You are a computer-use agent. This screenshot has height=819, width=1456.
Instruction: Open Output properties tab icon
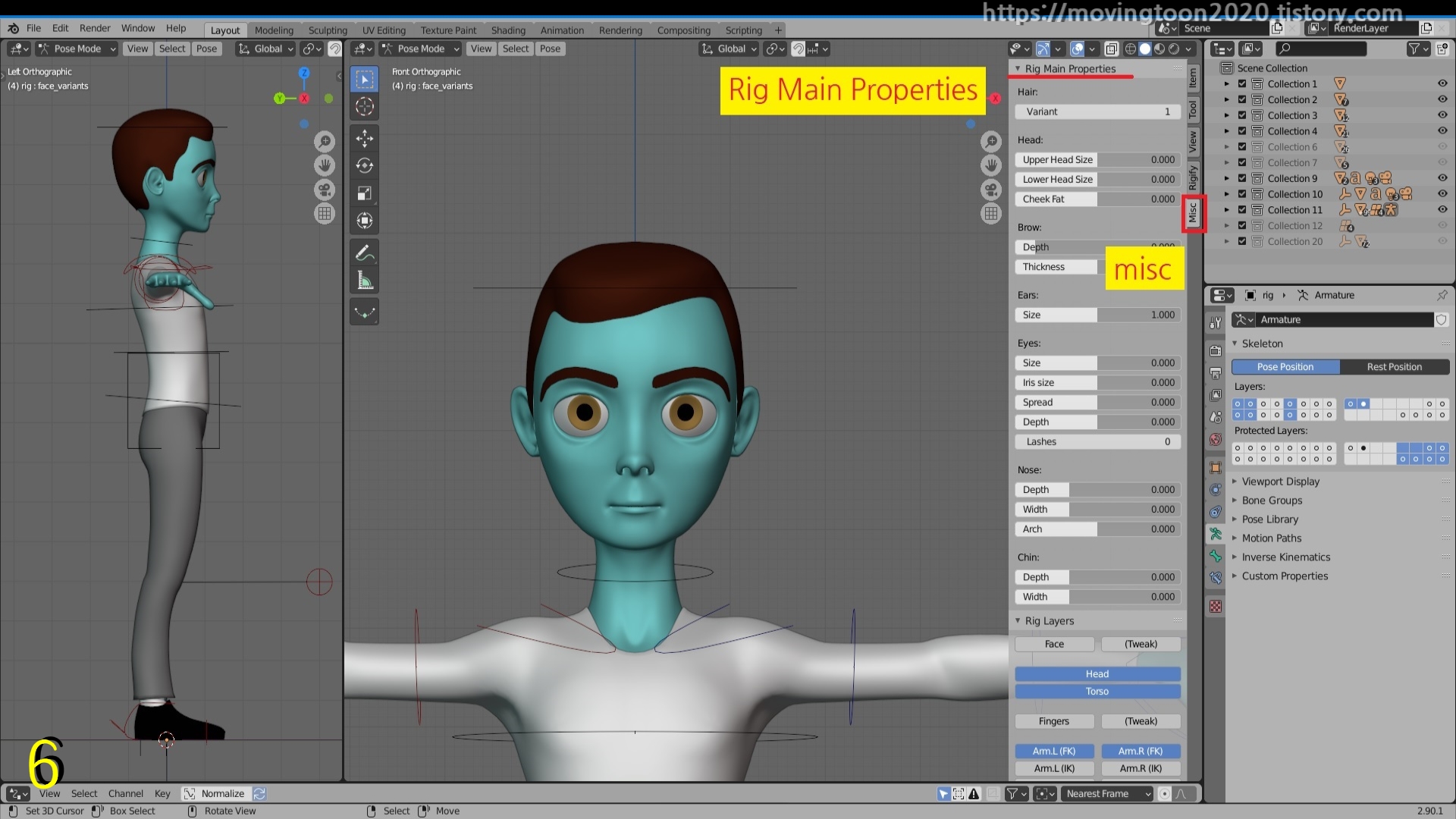pos(1216,373)
